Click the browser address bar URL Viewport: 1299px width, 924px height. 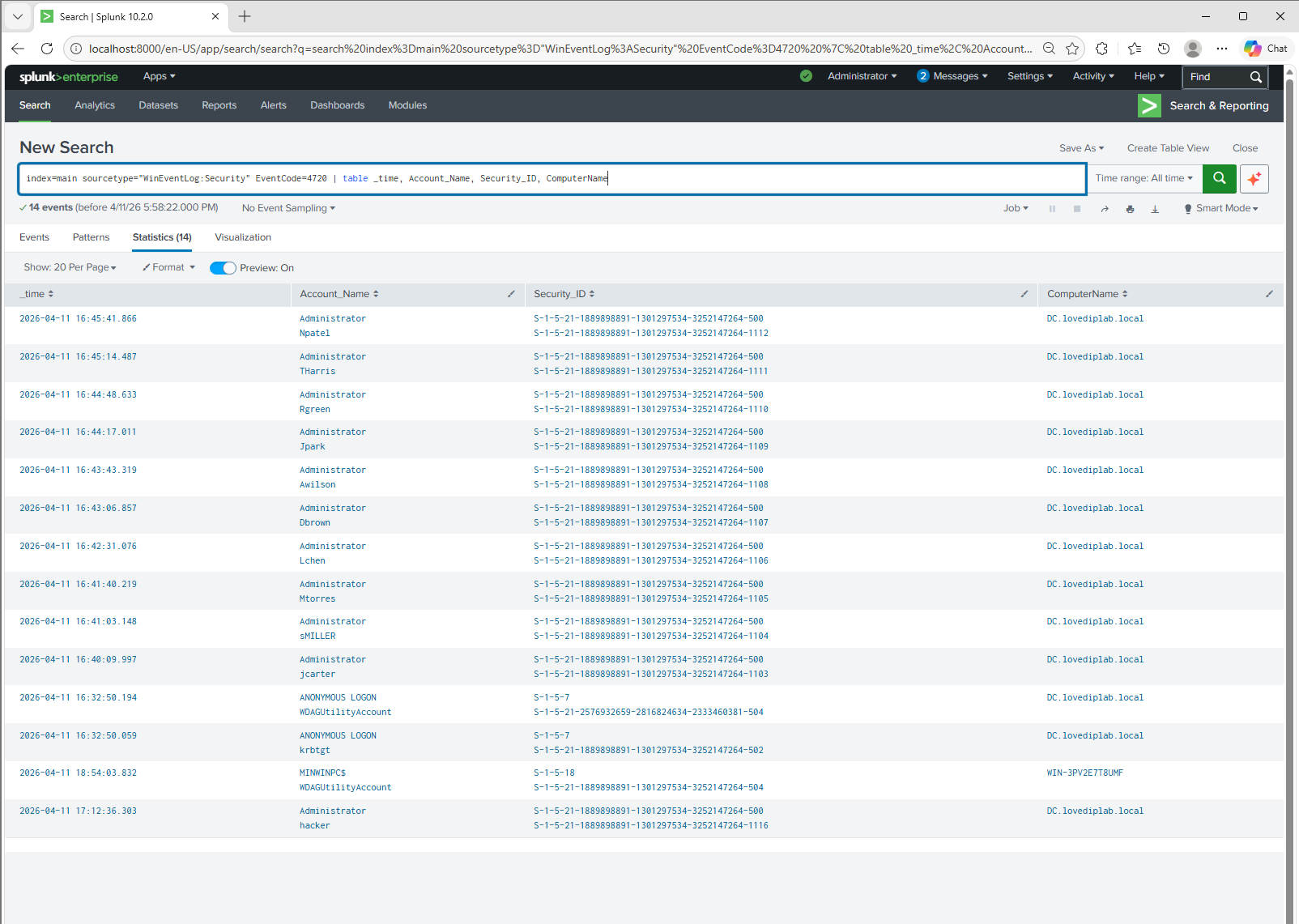tap(560, 49)
